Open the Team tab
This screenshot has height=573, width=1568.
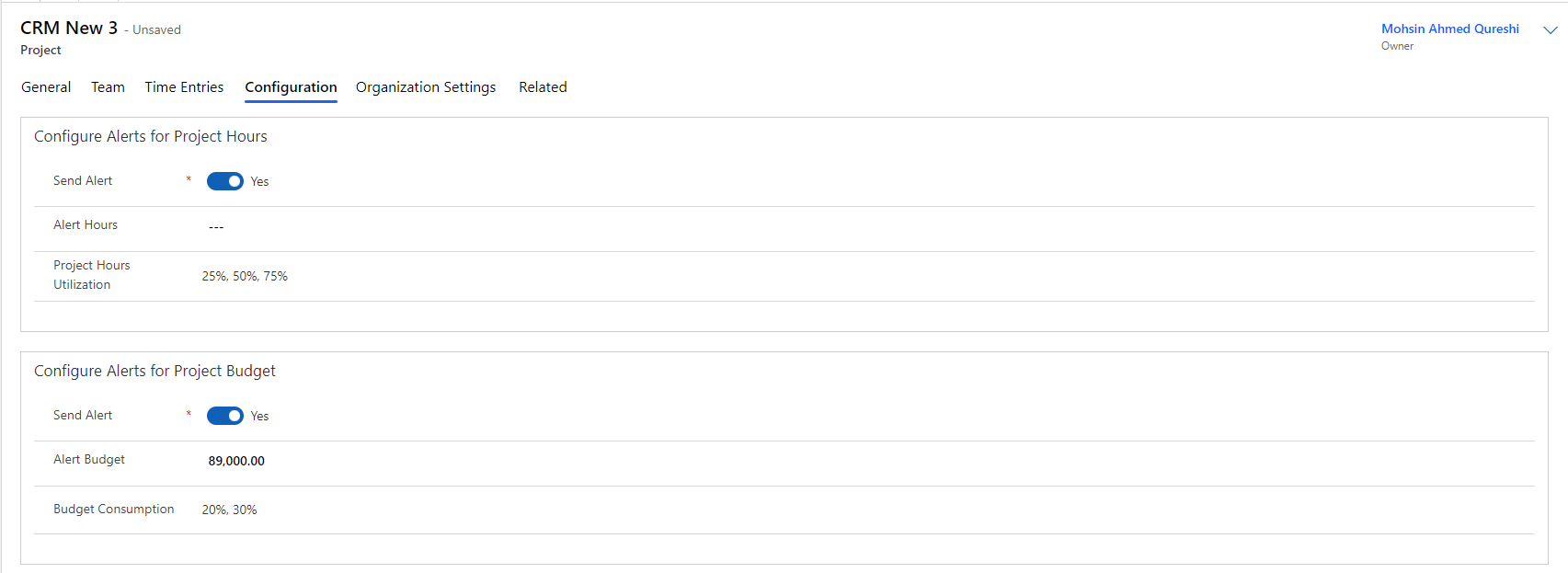pos(108,86)
